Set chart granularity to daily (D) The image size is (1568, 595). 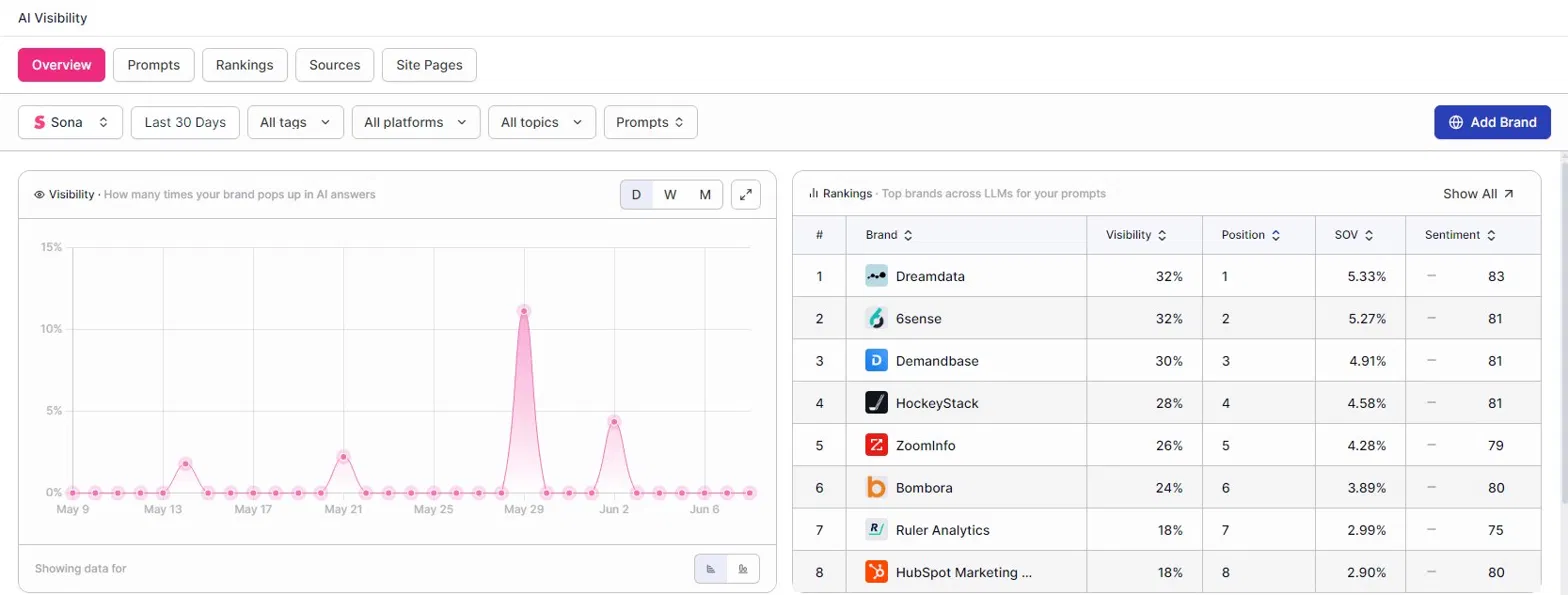click(x=636, y=195)
